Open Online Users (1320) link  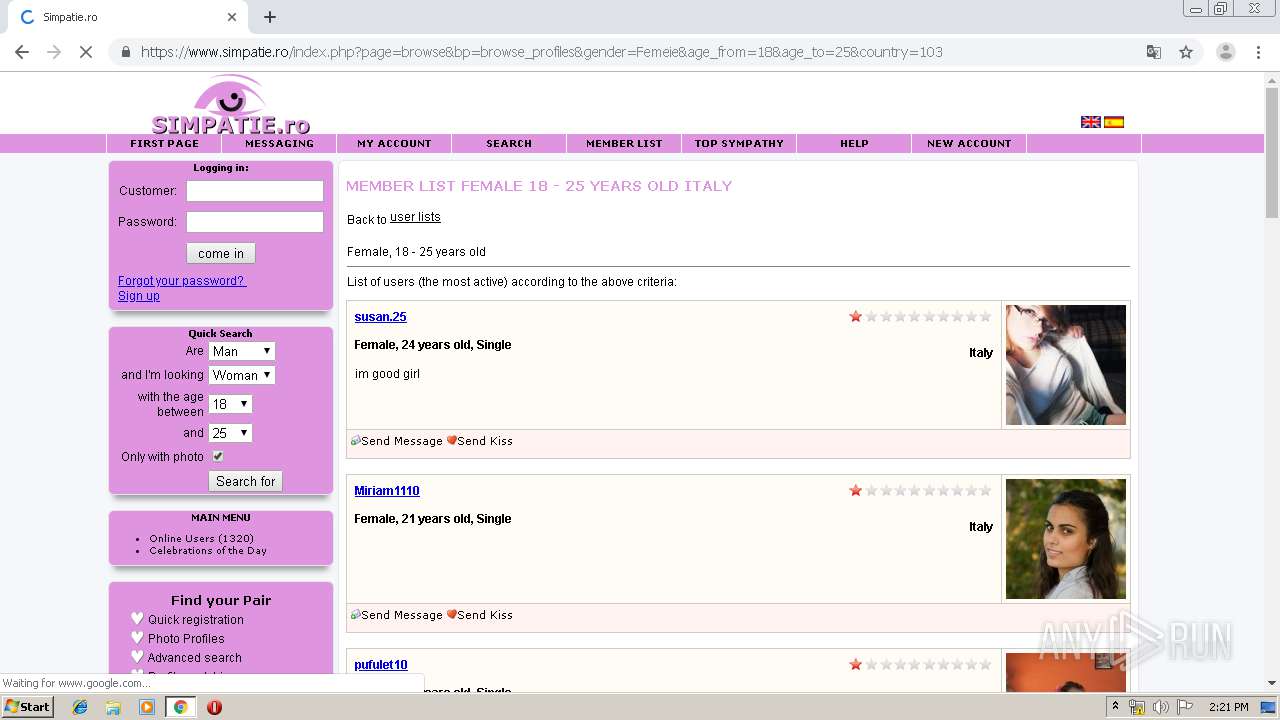tap(201, 538)
